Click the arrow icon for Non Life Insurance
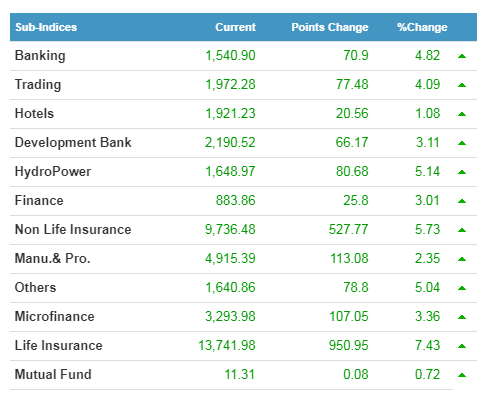The image size is (481, 395). pos(462,230)
